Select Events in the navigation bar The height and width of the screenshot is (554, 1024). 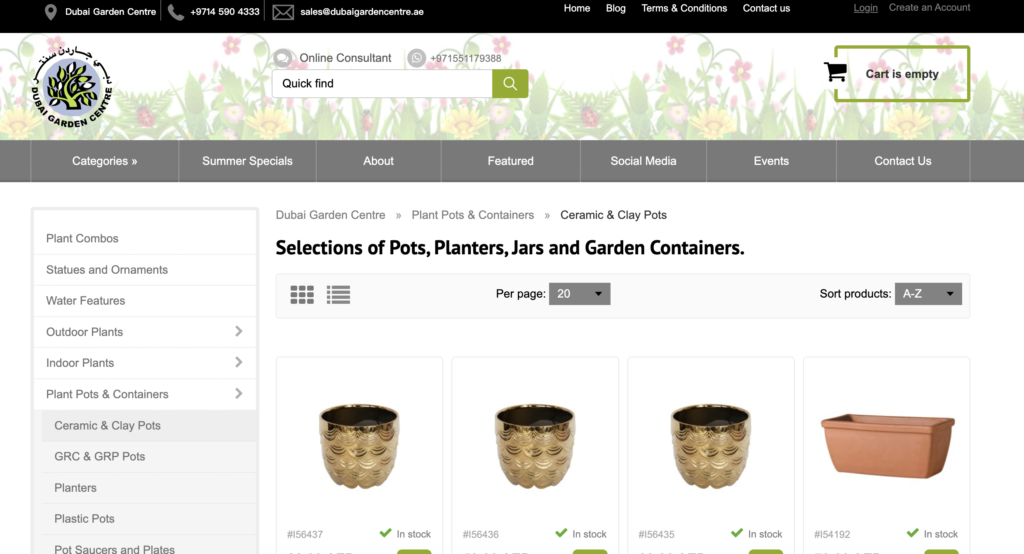(771, 161)
